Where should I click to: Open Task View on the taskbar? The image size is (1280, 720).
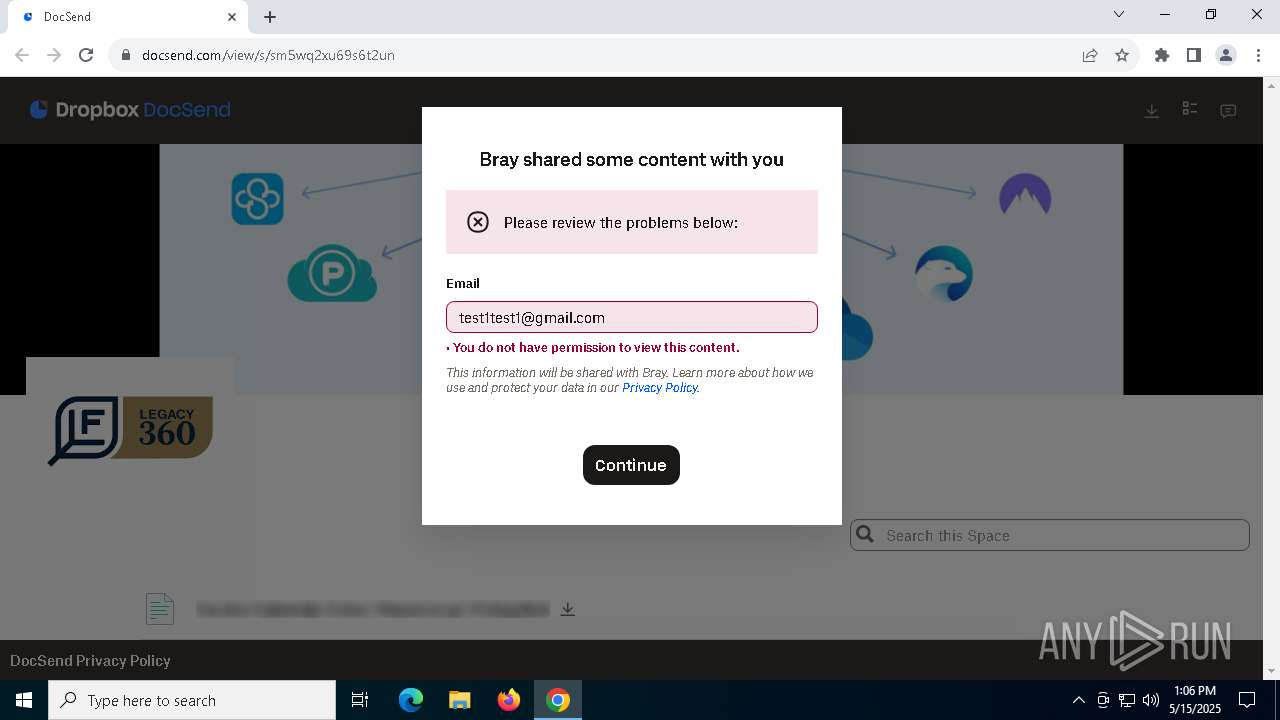(x=360, y=700)
